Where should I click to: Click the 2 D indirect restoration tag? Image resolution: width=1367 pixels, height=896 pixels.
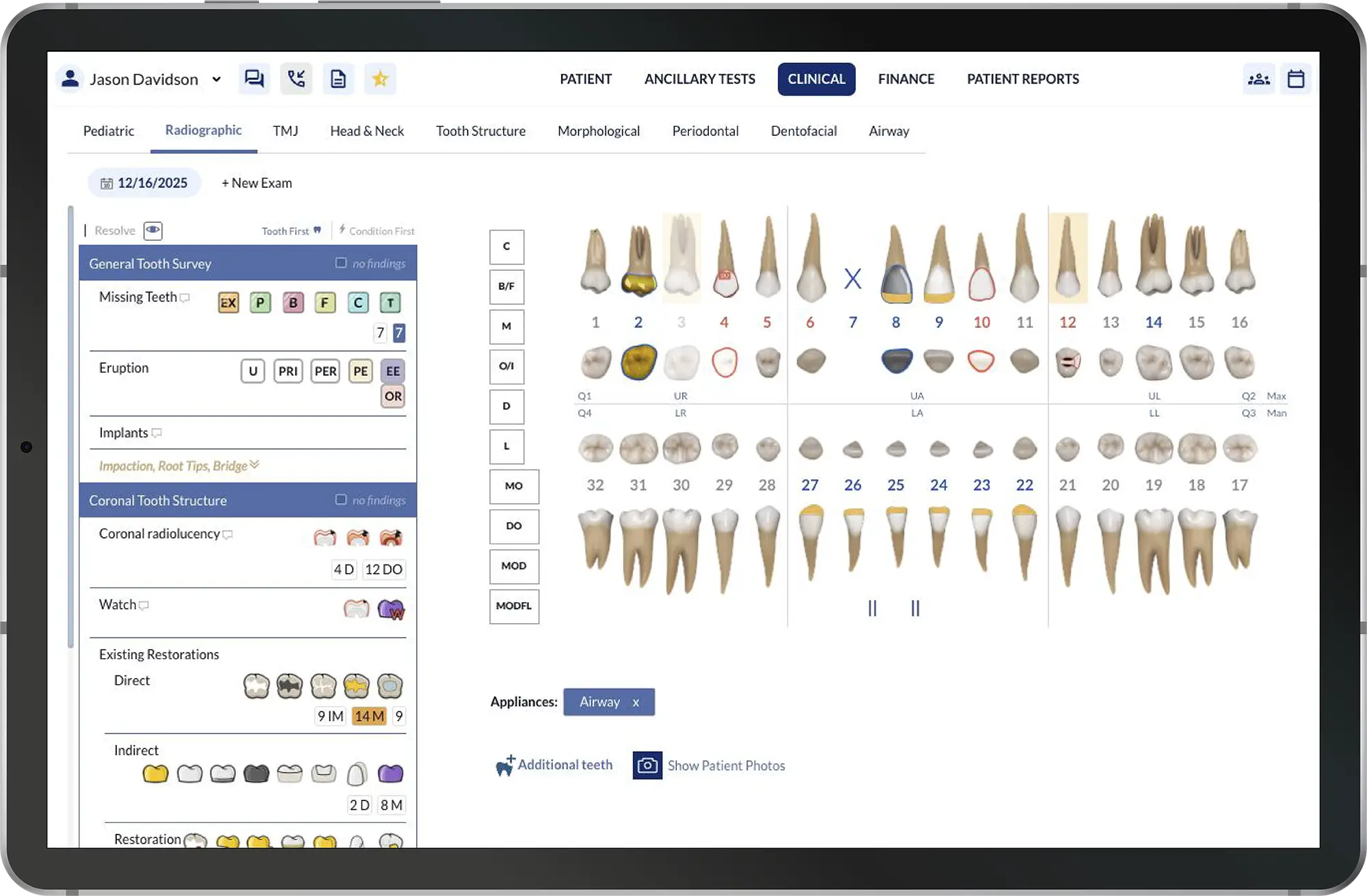tap(360, 805)
